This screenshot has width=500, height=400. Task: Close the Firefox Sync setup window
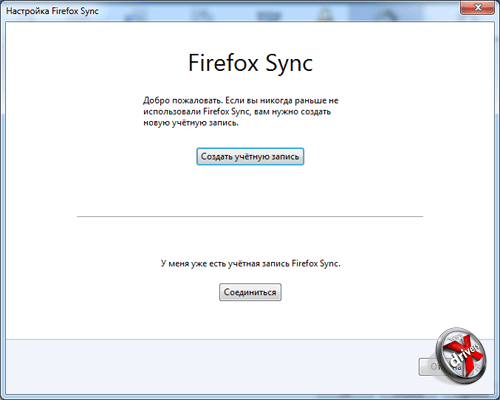(x=477, y=8)
